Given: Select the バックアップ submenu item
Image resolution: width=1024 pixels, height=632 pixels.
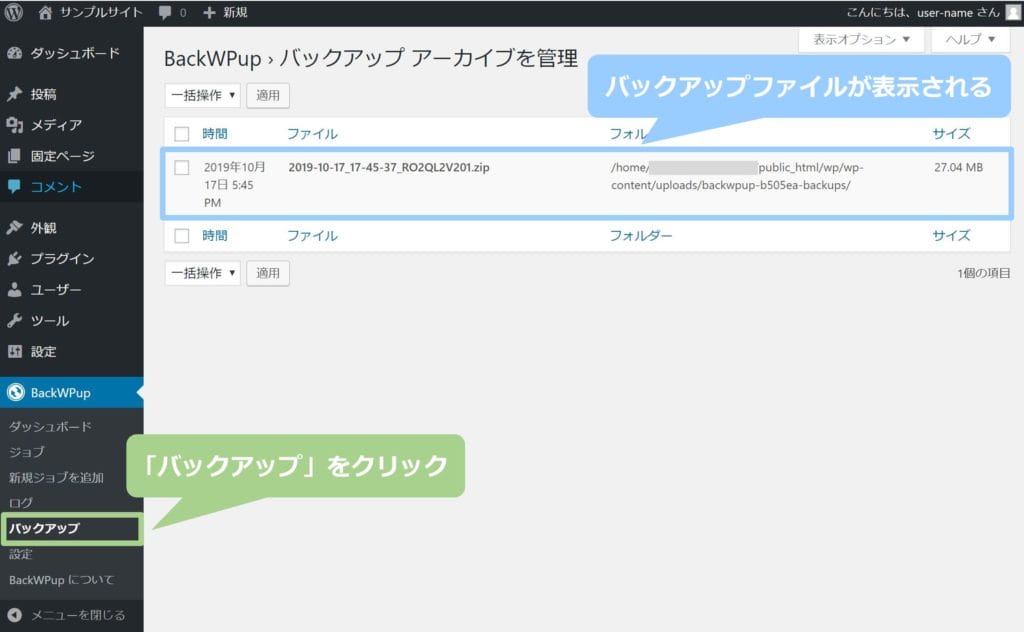Looking at the screenshot, I should (44, 528).
